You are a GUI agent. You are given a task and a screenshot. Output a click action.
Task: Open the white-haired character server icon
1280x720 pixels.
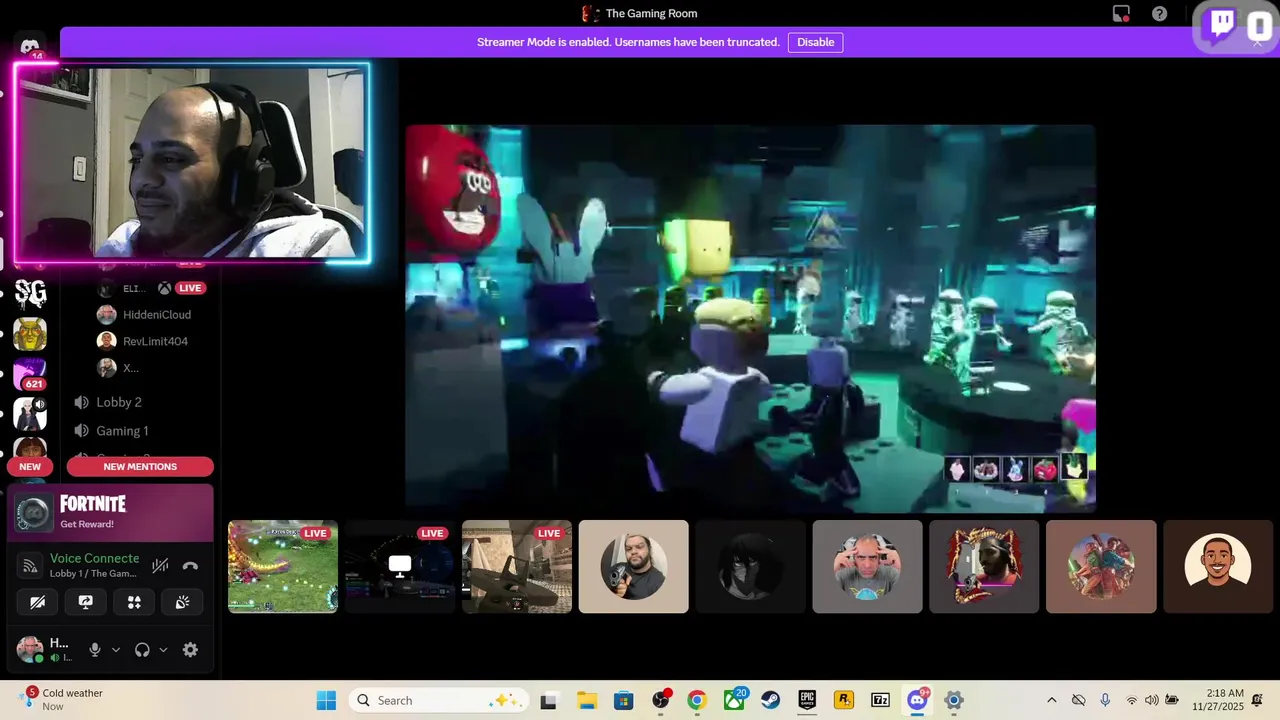coord(30,414)
